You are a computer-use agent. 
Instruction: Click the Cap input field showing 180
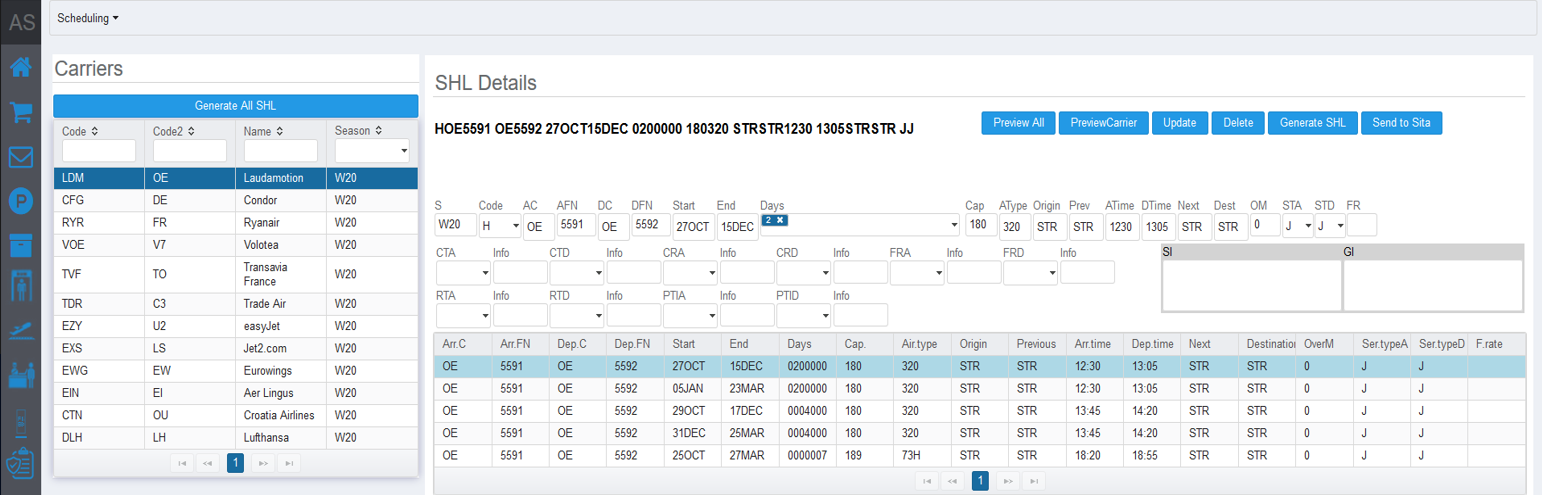980,226
